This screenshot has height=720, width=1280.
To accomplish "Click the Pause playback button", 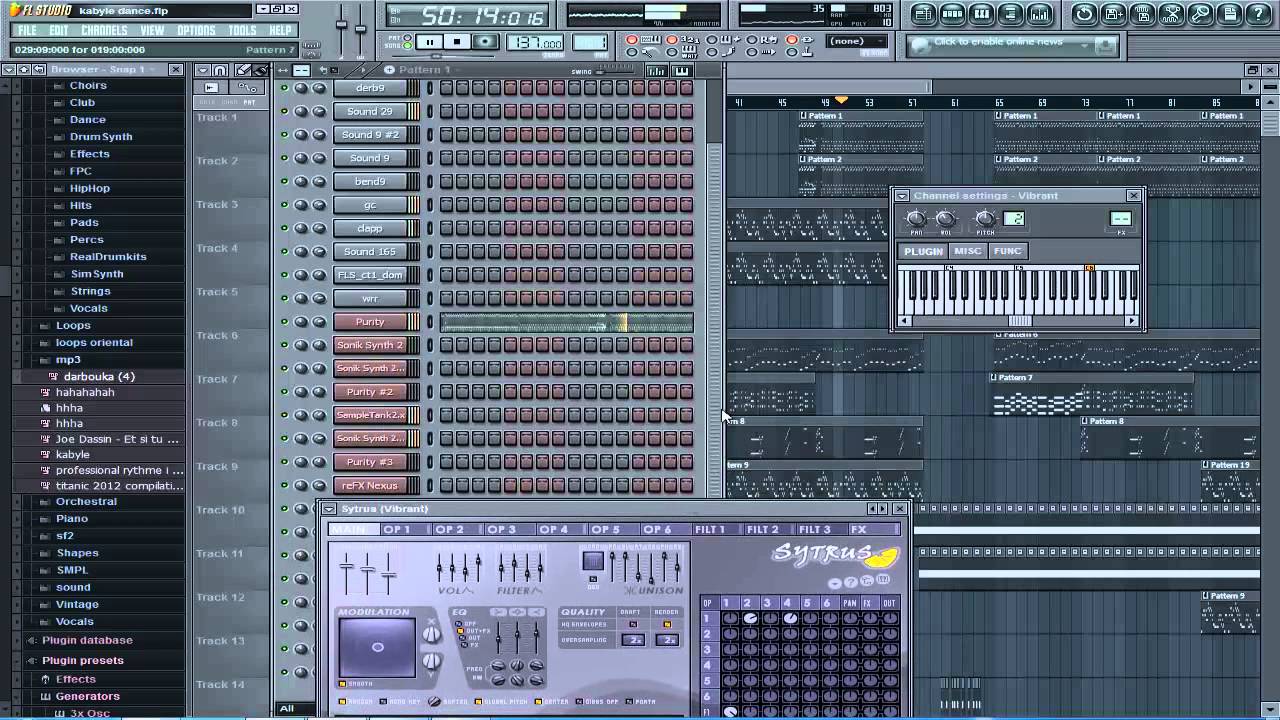I will point(430,42).
